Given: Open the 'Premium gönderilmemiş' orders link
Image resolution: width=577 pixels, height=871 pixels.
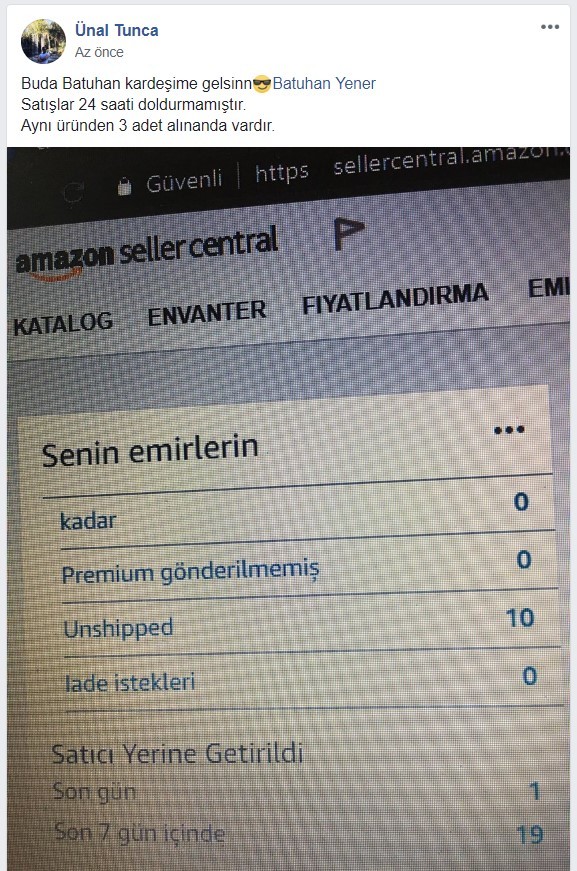Looking at the screenshot, I should point(190,571).
